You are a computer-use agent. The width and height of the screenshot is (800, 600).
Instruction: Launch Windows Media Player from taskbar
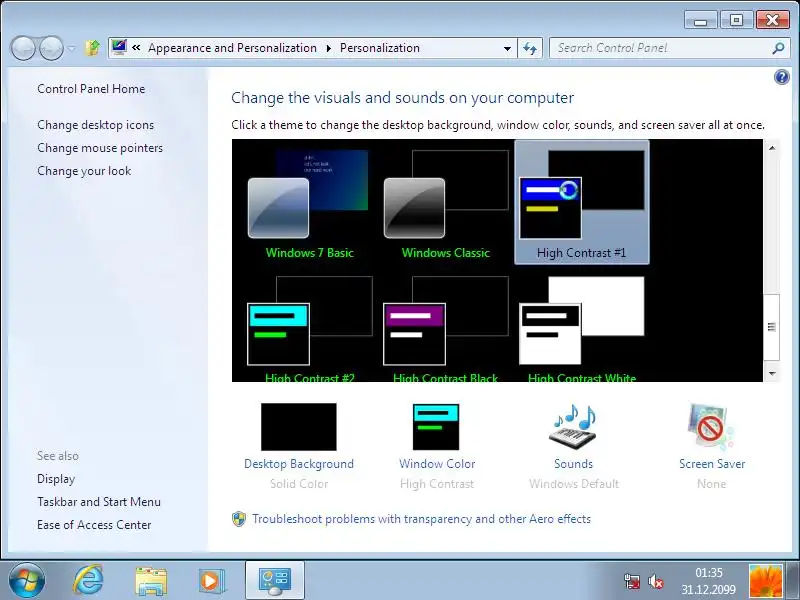pyautogui.click(x=211, y=581)
